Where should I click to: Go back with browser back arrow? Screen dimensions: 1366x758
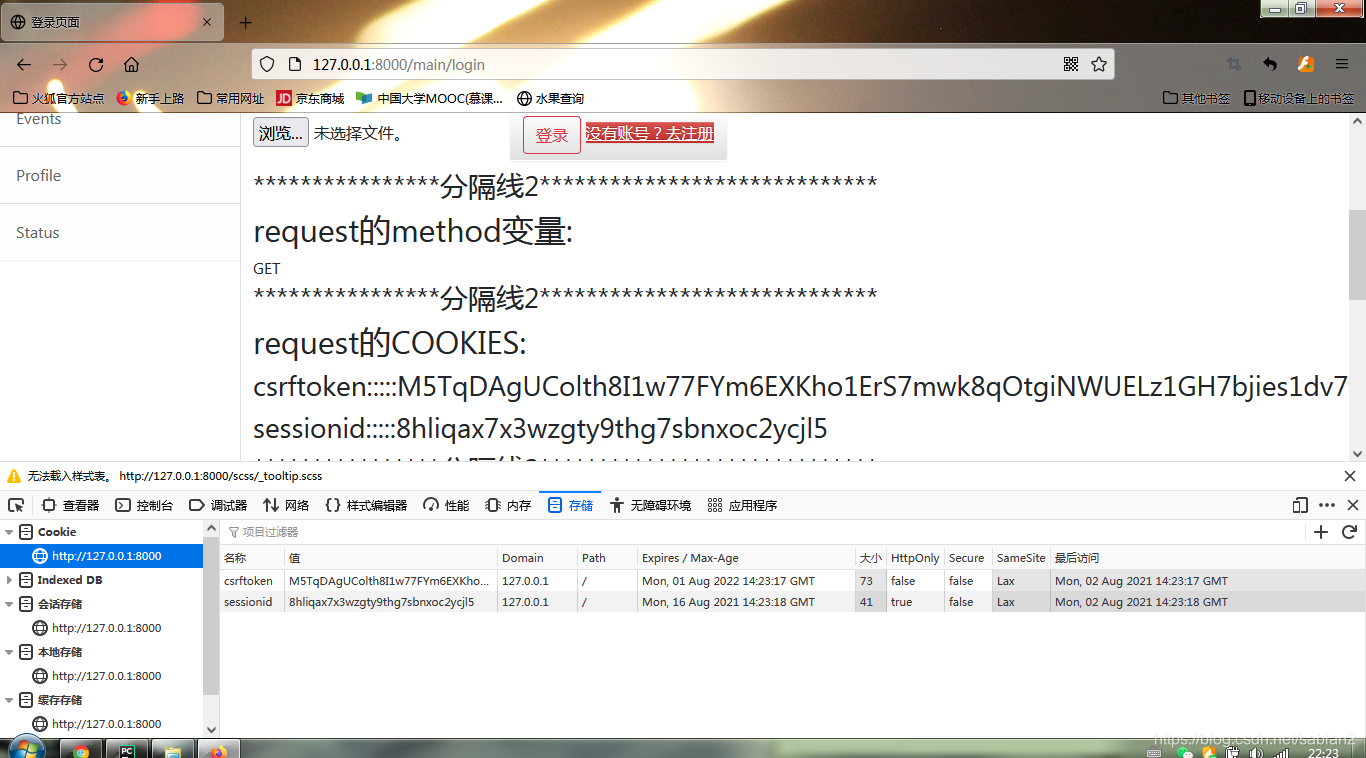tap(24, 64)
